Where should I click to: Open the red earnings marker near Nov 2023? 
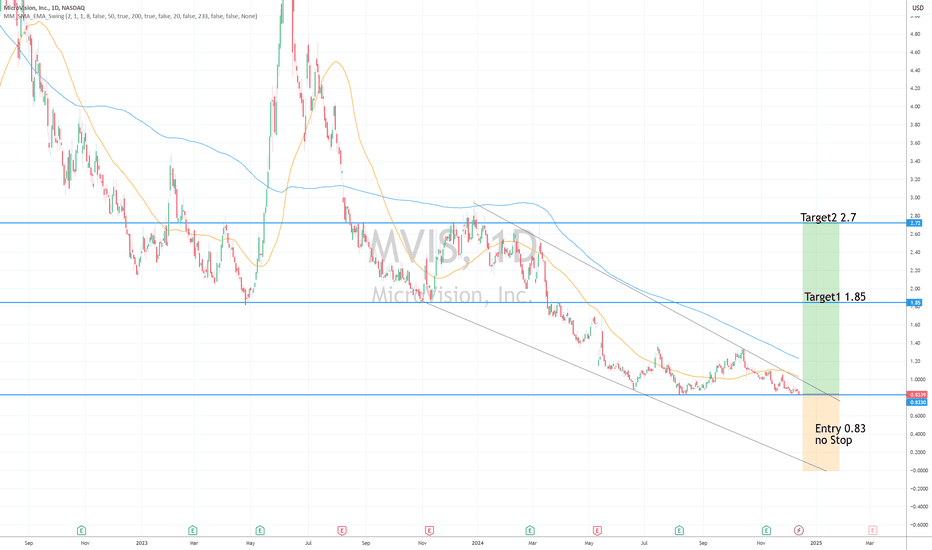(429, 530)
